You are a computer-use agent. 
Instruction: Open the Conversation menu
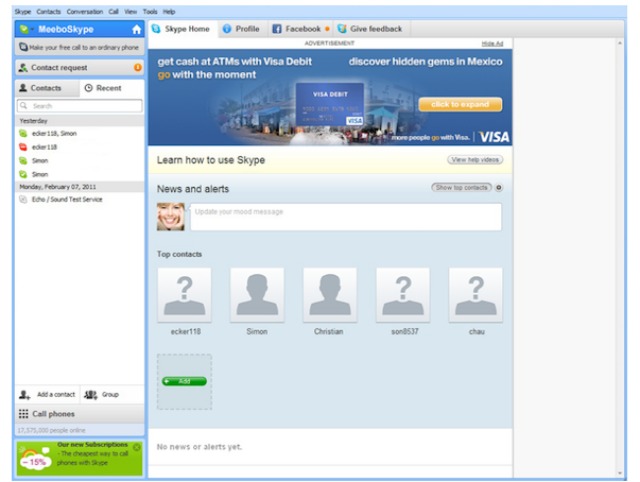[x=85, y=12]
